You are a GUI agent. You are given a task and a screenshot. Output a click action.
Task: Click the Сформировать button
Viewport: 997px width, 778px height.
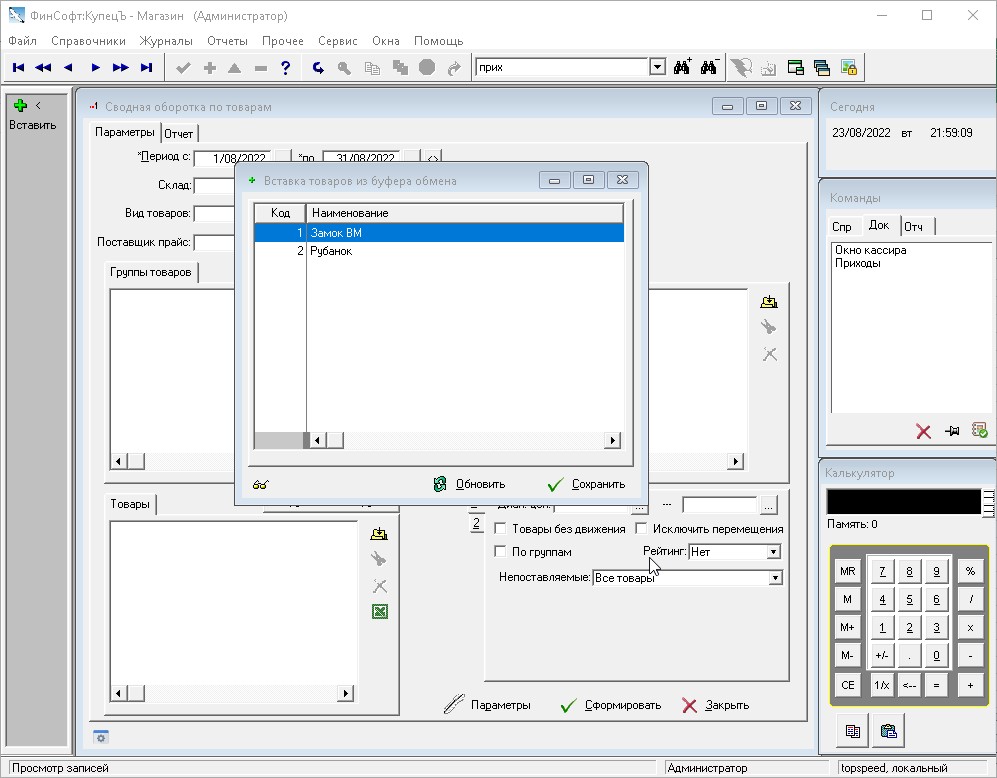611,705
